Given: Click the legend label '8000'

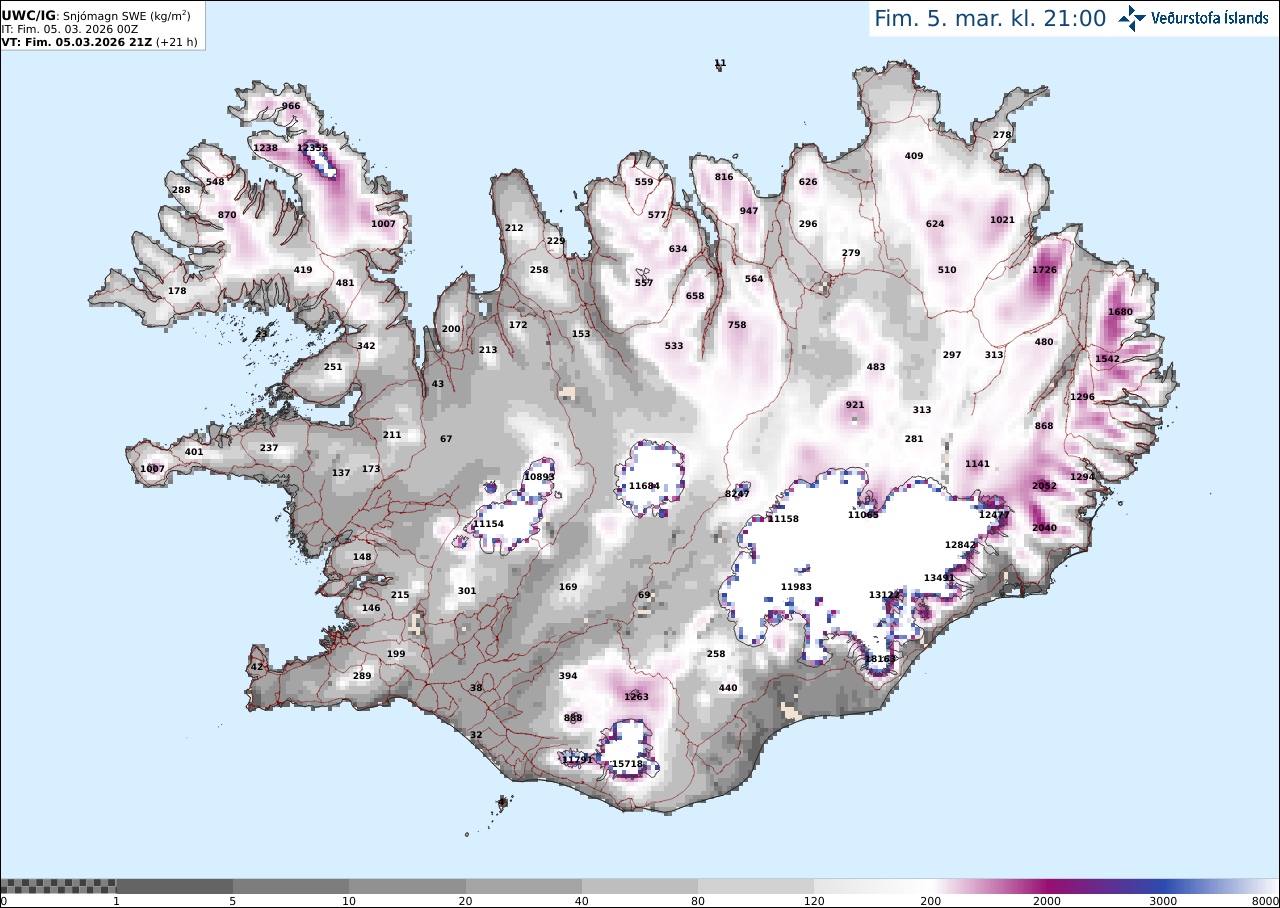Looking at the screenshot, I should pyautogui.click(x=1265, y=901).
